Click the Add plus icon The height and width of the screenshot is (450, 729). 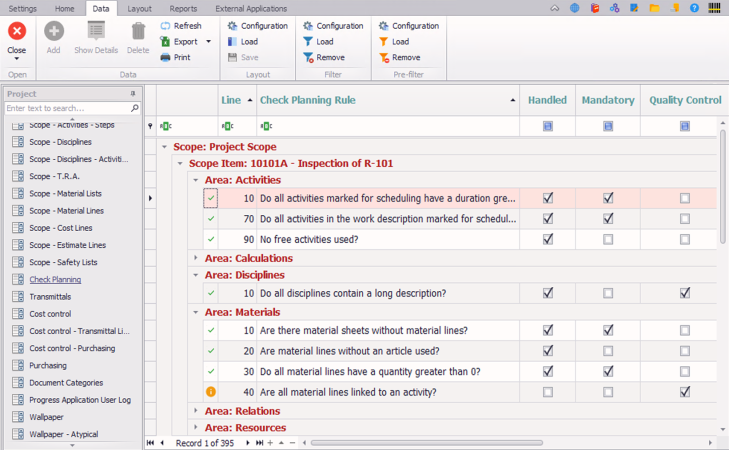(54, 31)
